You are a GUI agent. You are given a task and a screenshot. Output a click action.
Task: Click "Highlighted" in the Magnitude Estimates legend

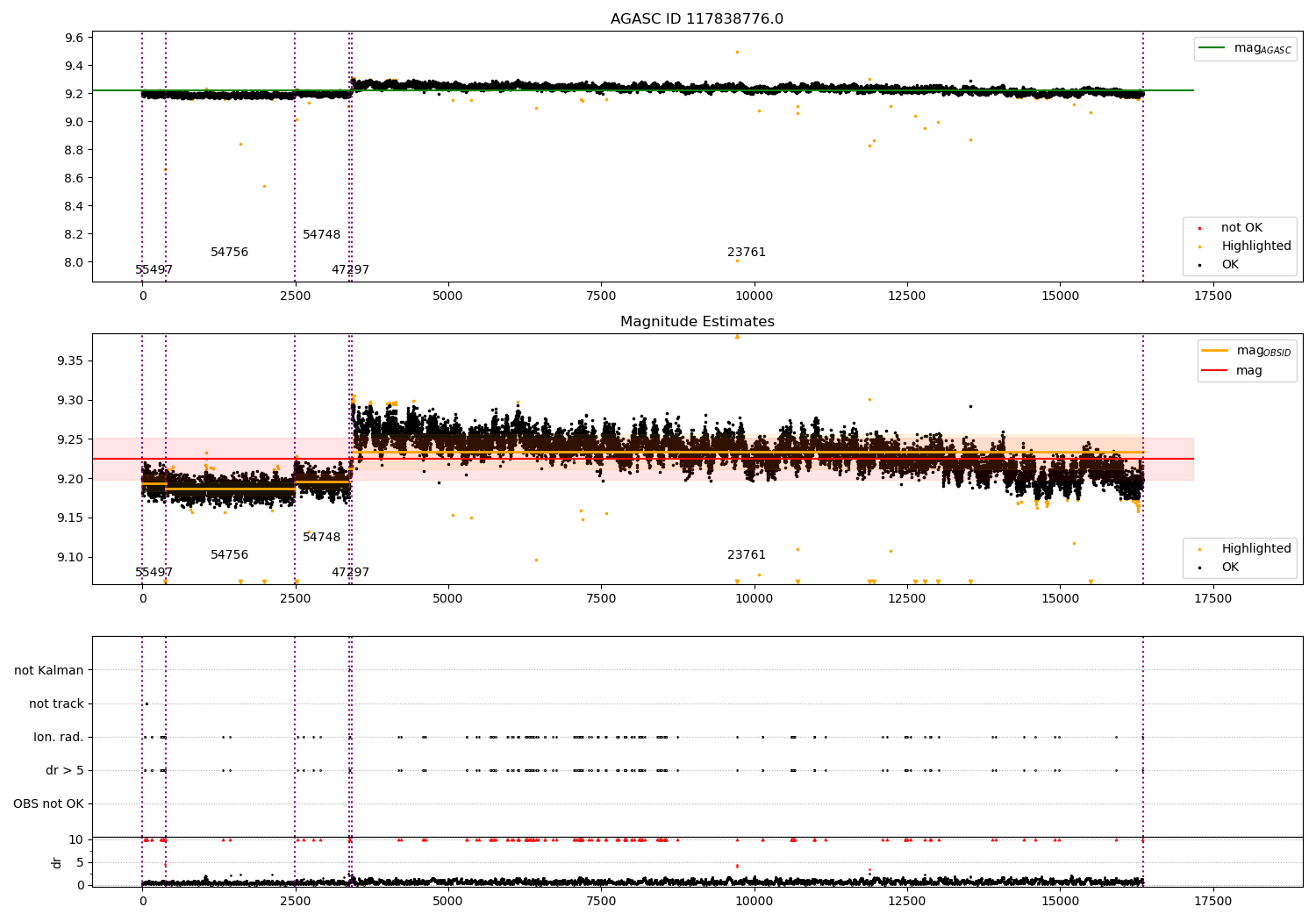(x=1255, y=549)
